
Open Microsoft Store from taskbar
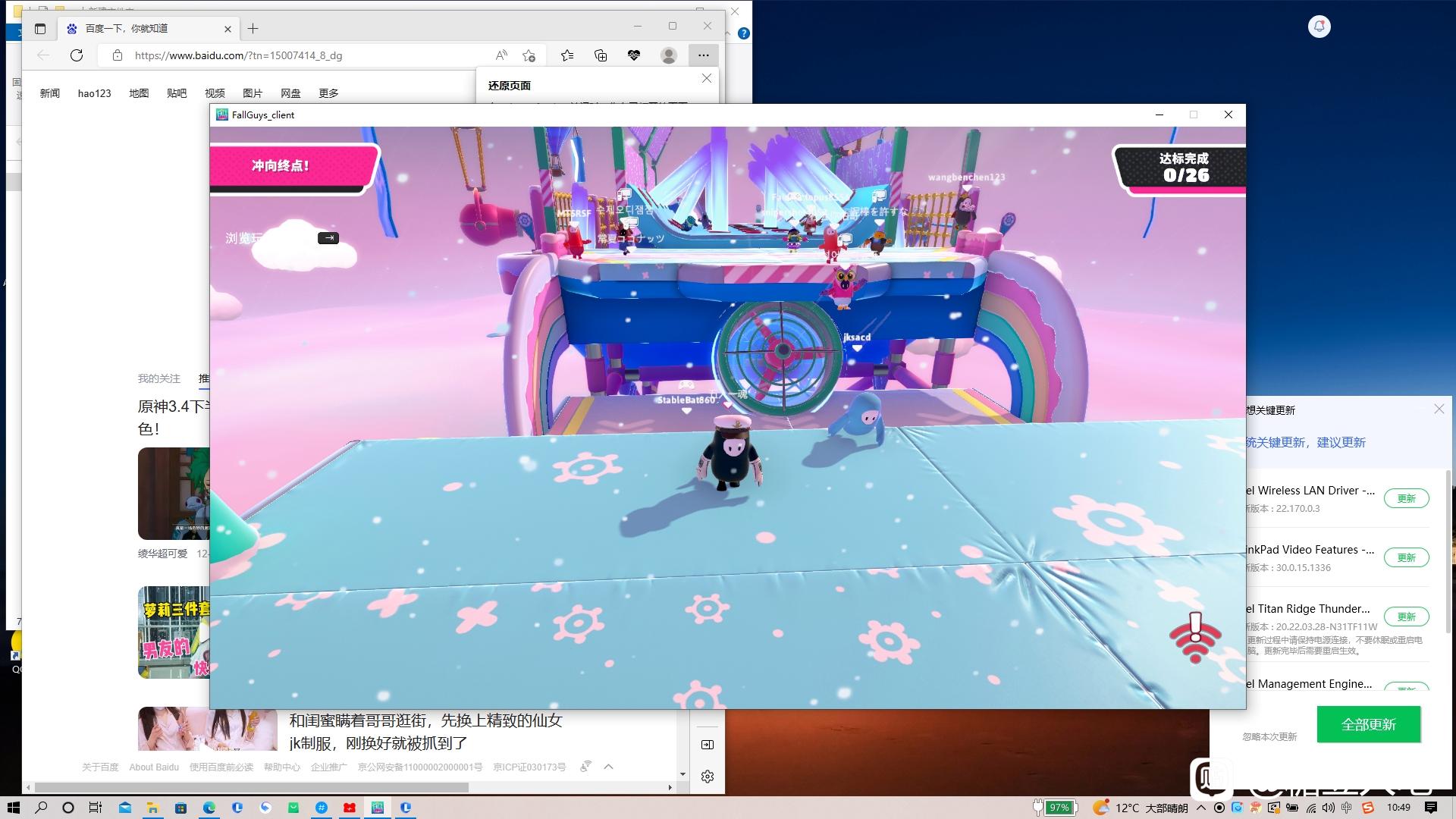(x=180, y=808)
